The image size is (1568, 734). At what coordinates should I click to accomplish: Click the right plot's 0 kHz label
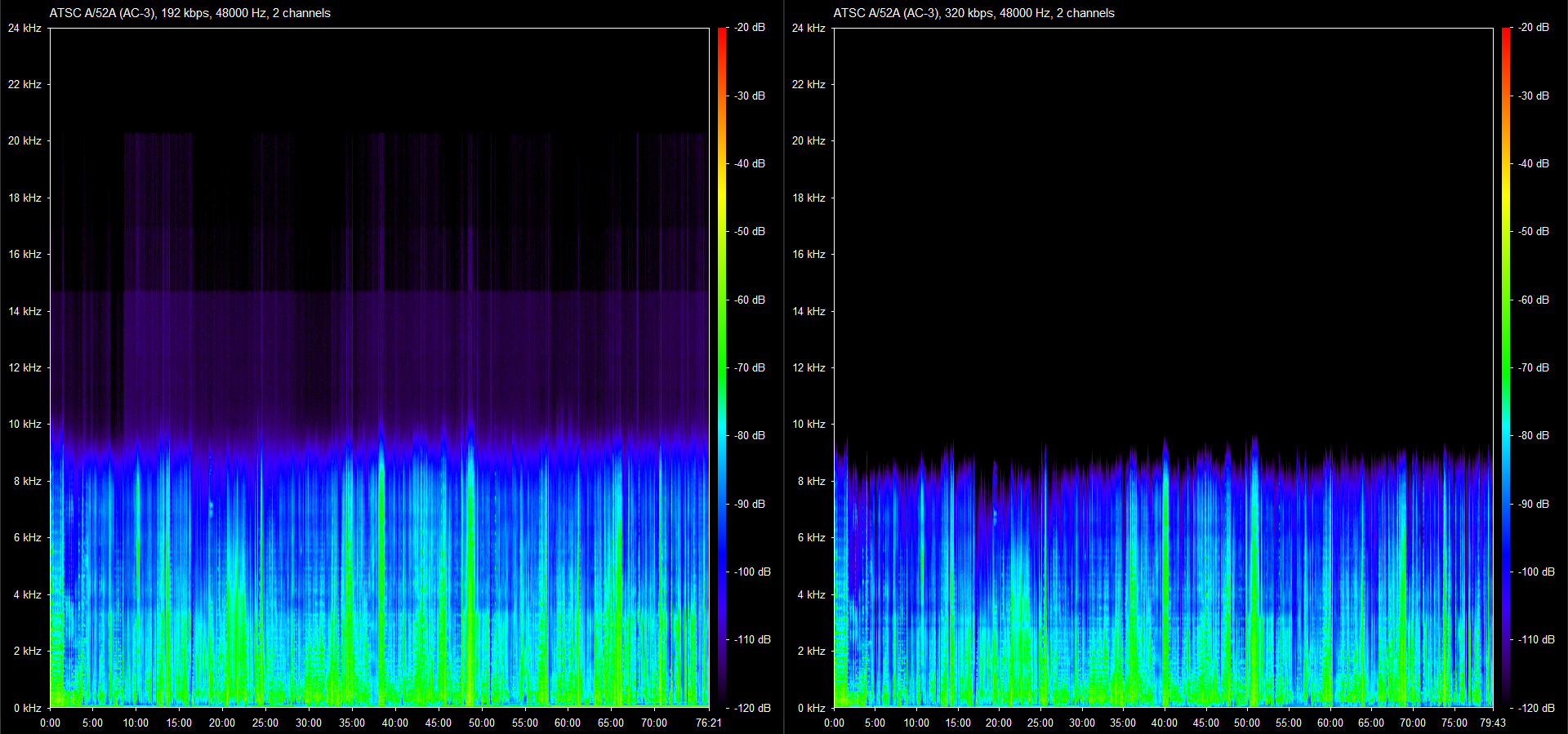pos(811,708)
